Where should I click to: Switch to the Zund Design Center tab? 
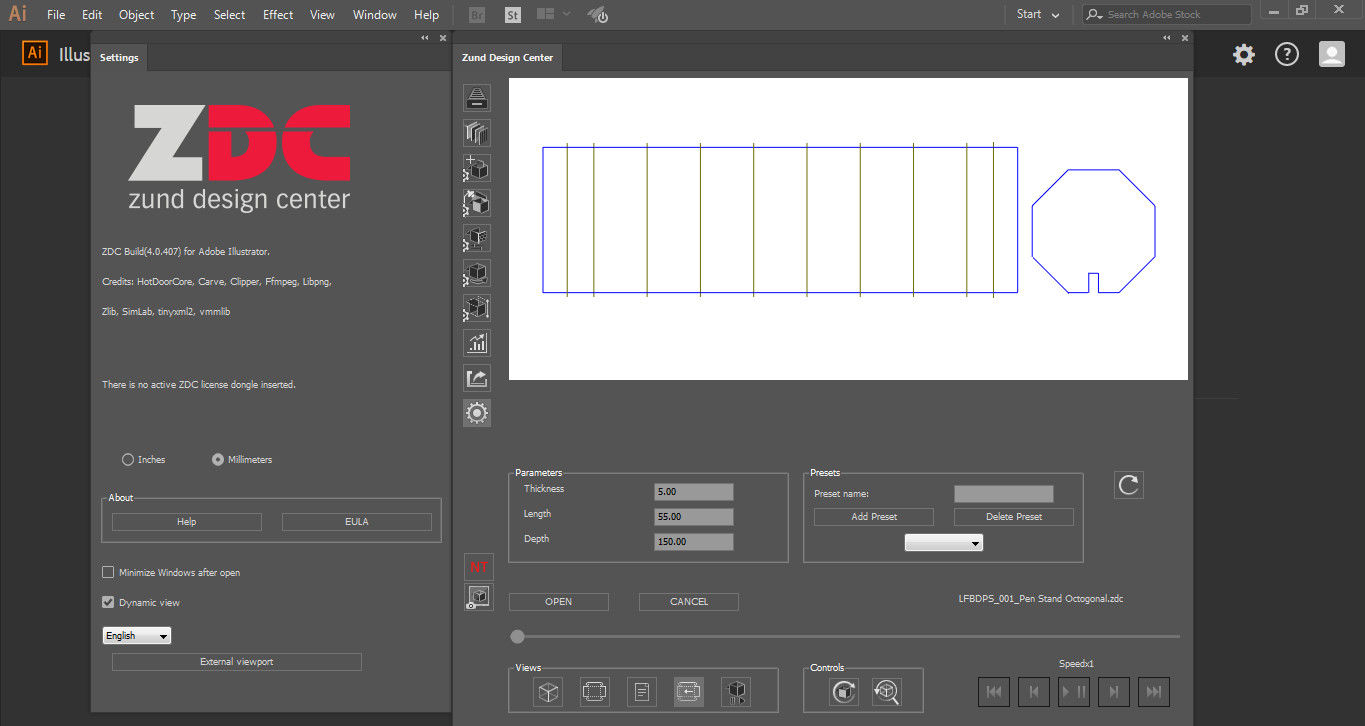click(x=507, y=58)
